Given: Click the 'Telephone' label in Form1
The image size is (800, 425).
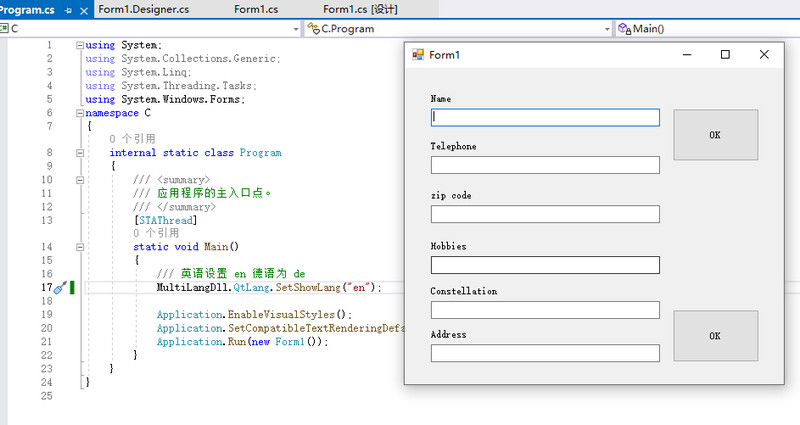Looking at the screenshot, I should 454,146.
